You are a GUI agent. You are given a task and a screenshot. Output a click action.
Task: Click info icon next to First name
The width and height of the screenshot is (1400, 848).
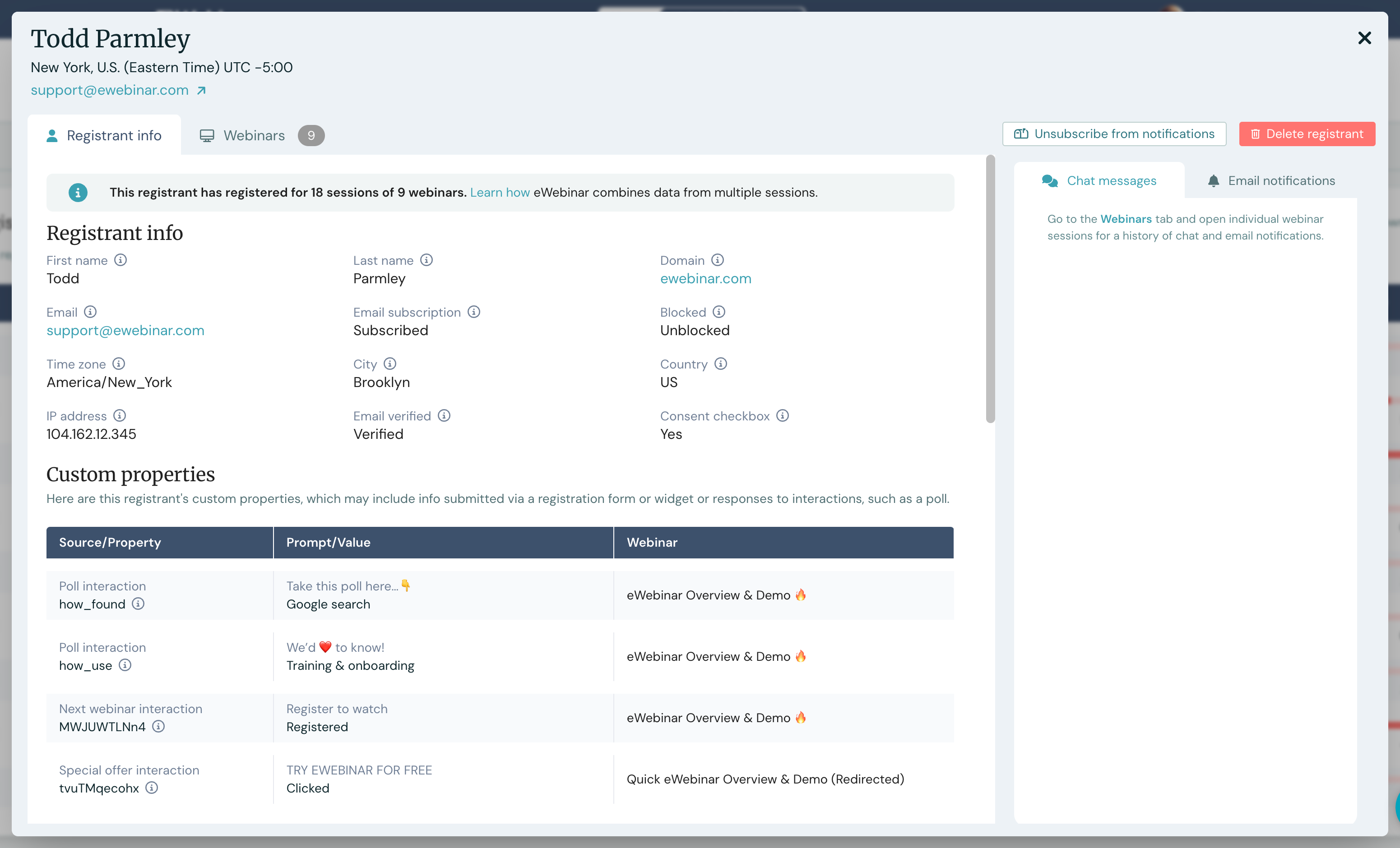pyautogui.click(x=121, y=260)
